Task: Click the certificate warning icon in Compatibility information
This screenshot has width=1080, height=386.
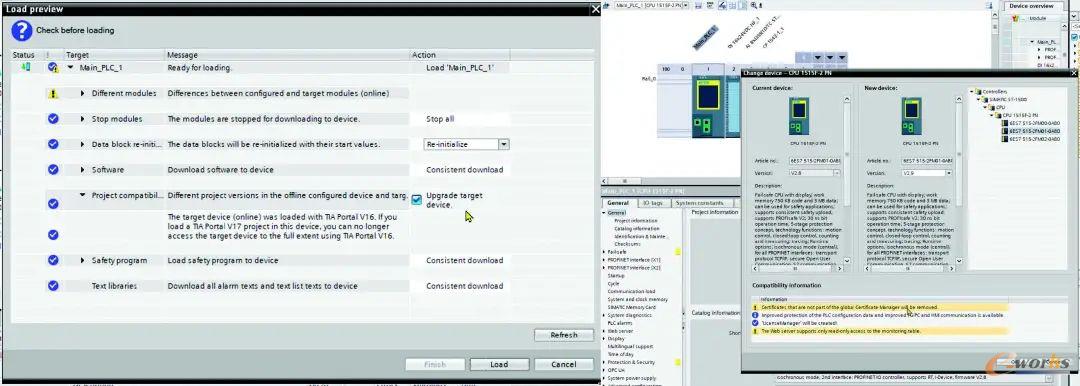Action: [756, 307]
